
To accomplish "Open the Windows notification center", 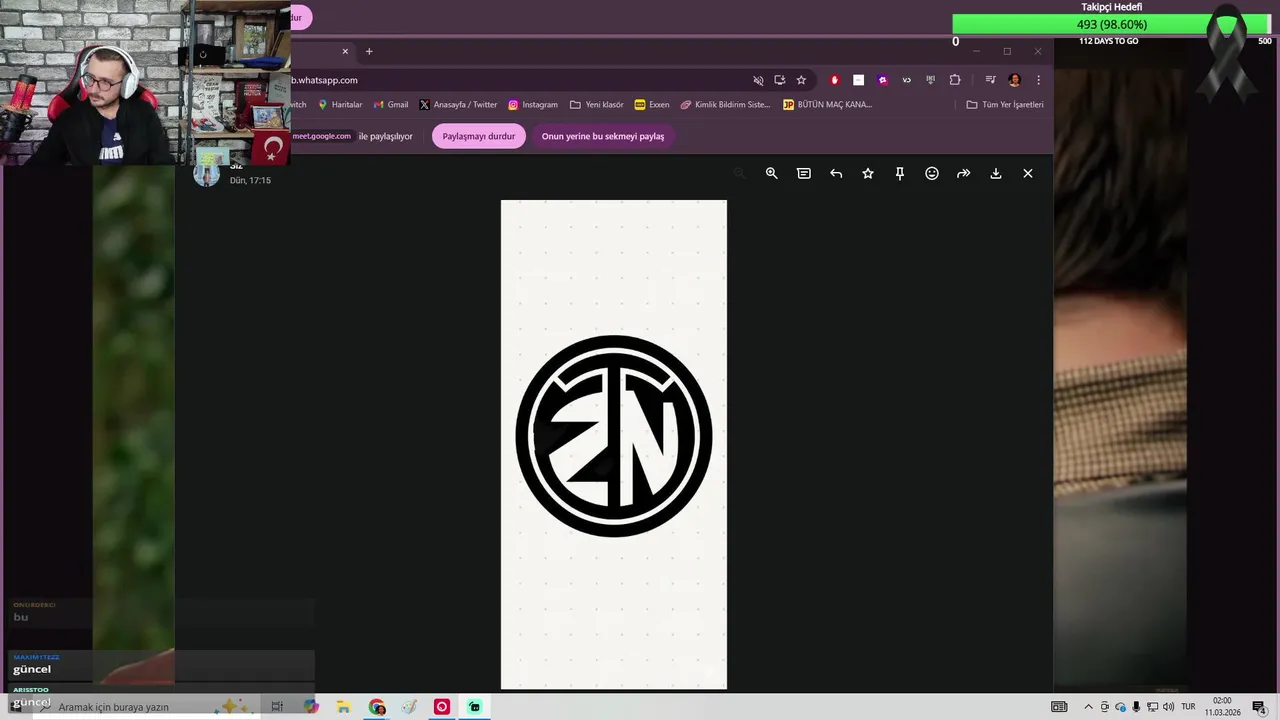I will coord(1259,707).
